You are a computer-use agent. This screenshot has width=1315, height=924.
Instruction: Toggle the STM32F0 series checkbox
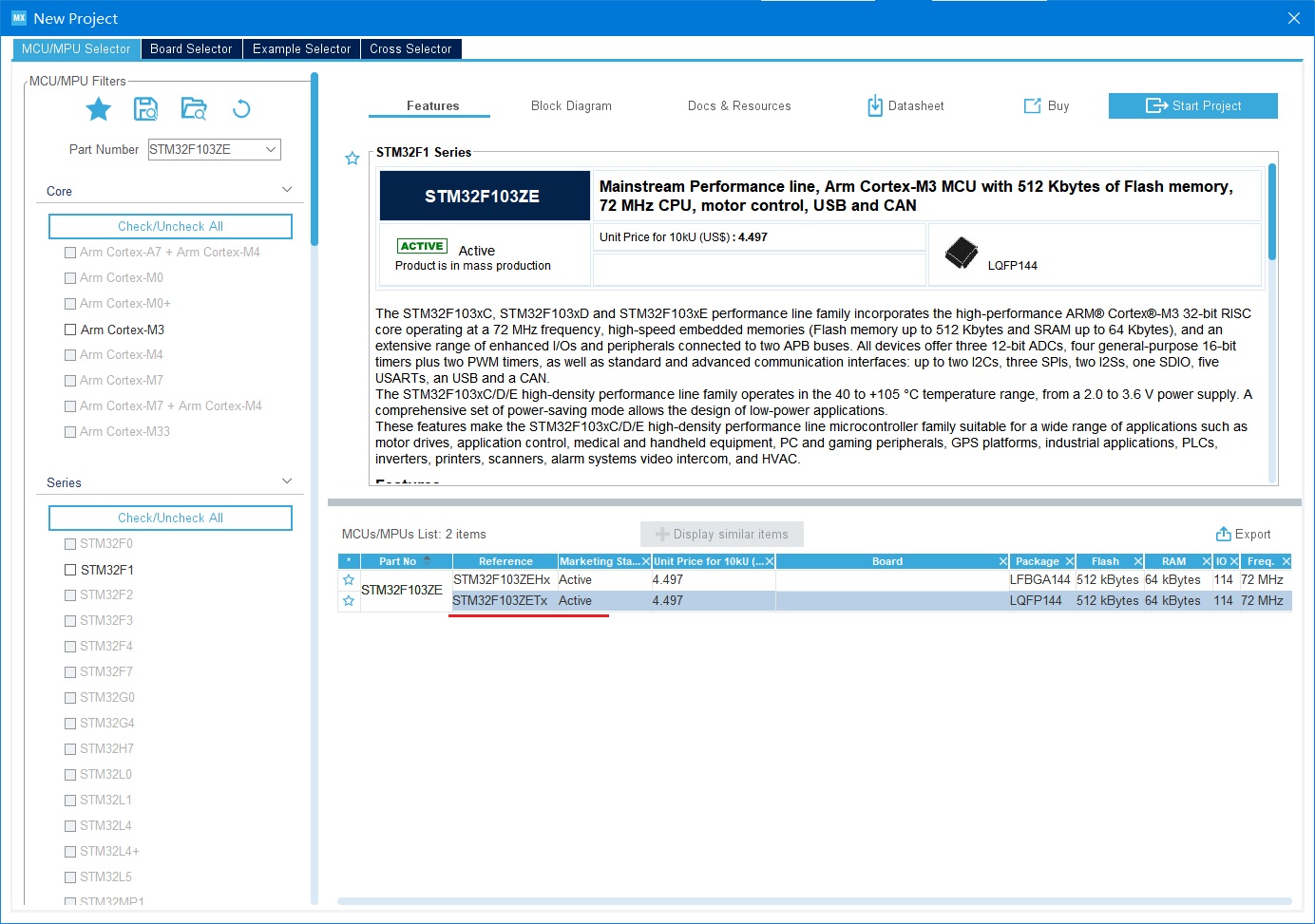pos(70,544)
